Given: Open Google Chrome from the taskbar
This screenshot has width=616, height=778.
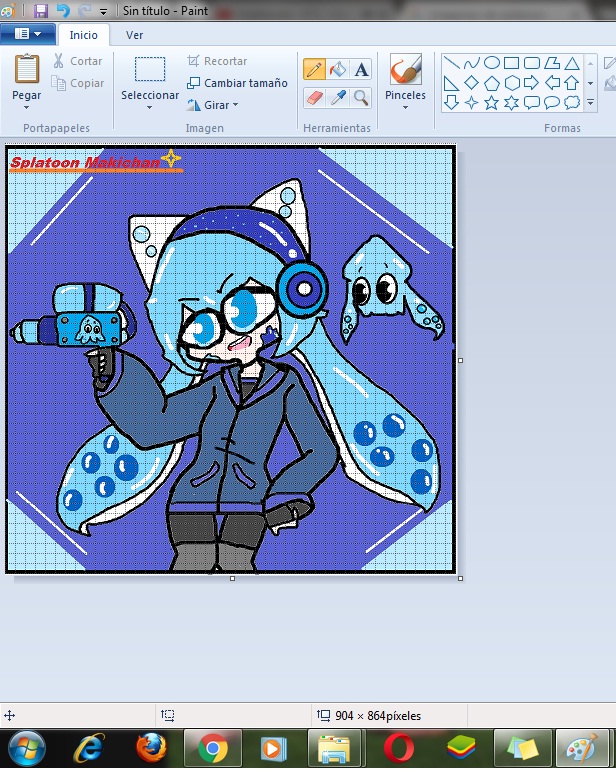Looking at the screenshot, I should pyautogui.click(x=213, y=748).
